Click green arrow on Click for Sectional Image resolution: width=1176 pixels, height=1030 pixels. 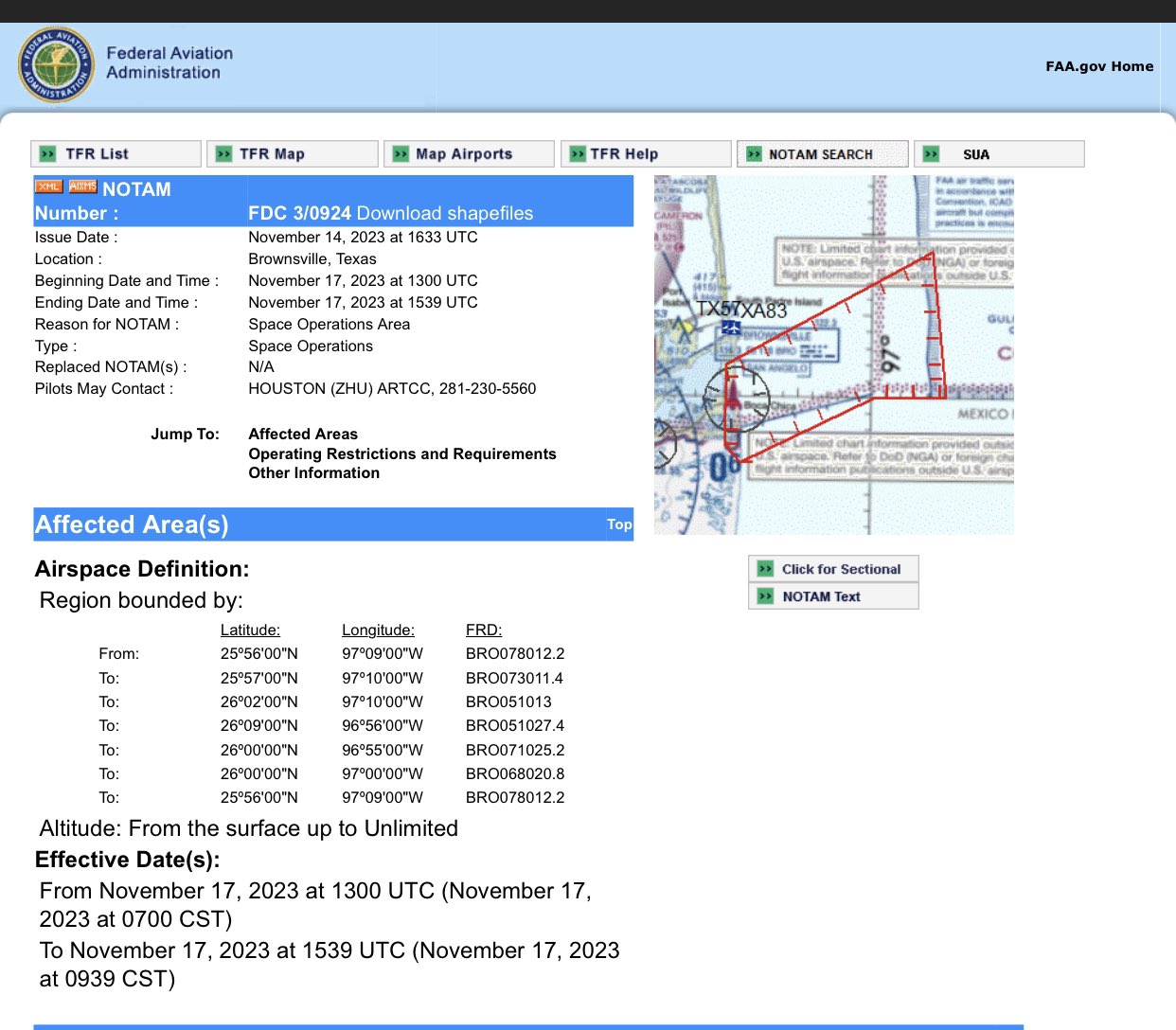(765, 569)
